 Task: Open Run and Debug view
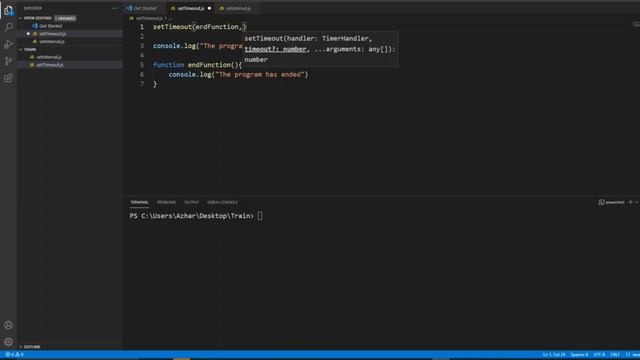[9, 44]
